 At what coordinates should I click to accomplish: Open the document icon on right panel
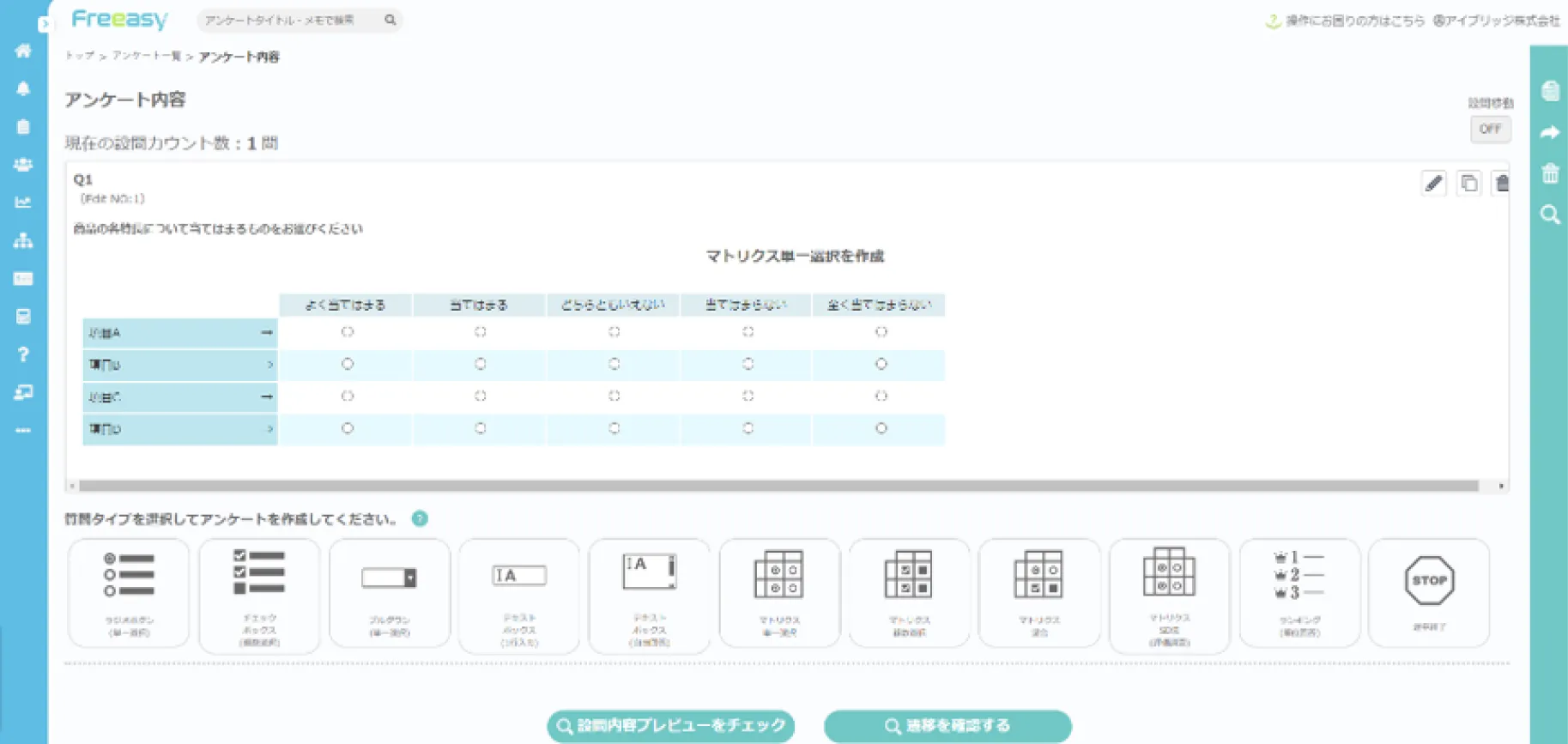coord(1550,91)
